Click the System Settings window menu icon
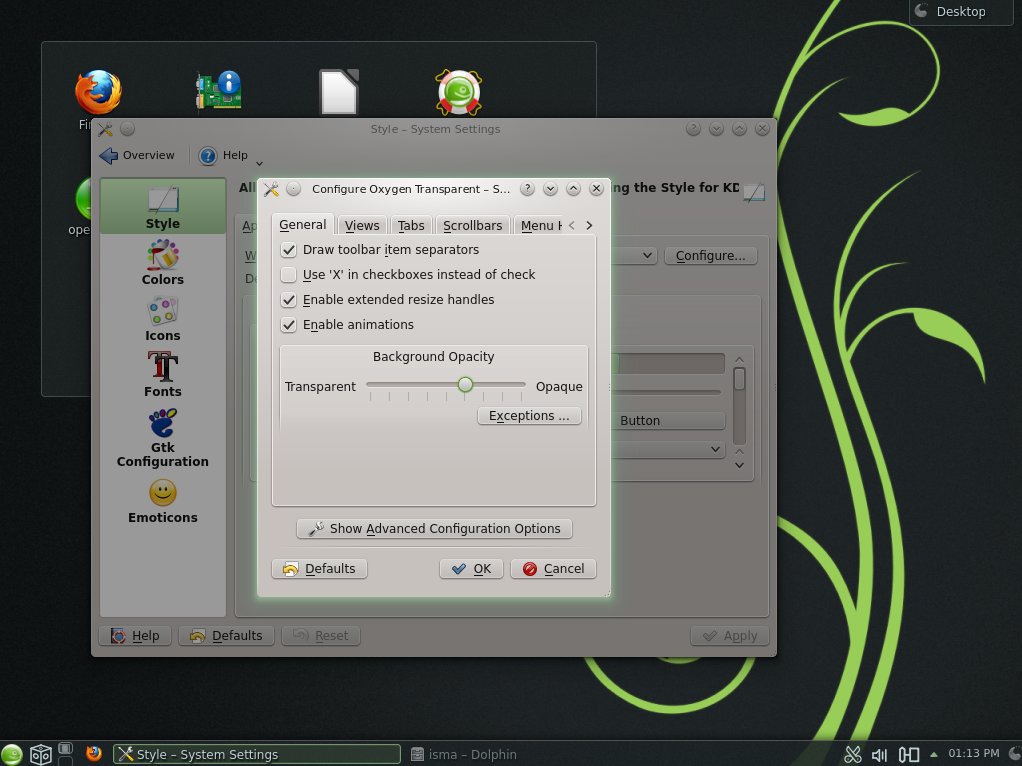 tap(106, 129)
